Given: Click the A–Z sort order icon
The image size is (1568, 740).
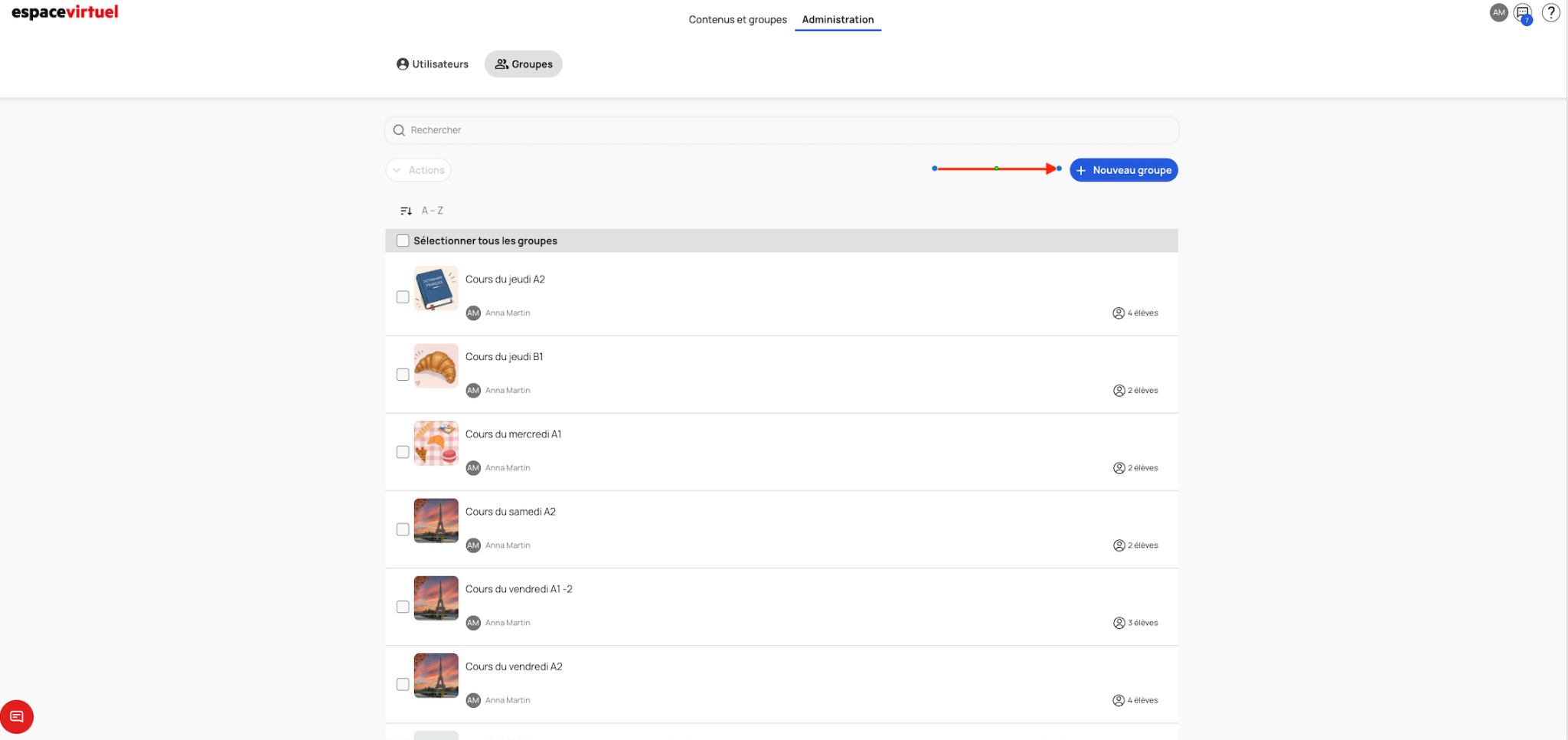Looking at the screenshot, I should click(406, 211).
